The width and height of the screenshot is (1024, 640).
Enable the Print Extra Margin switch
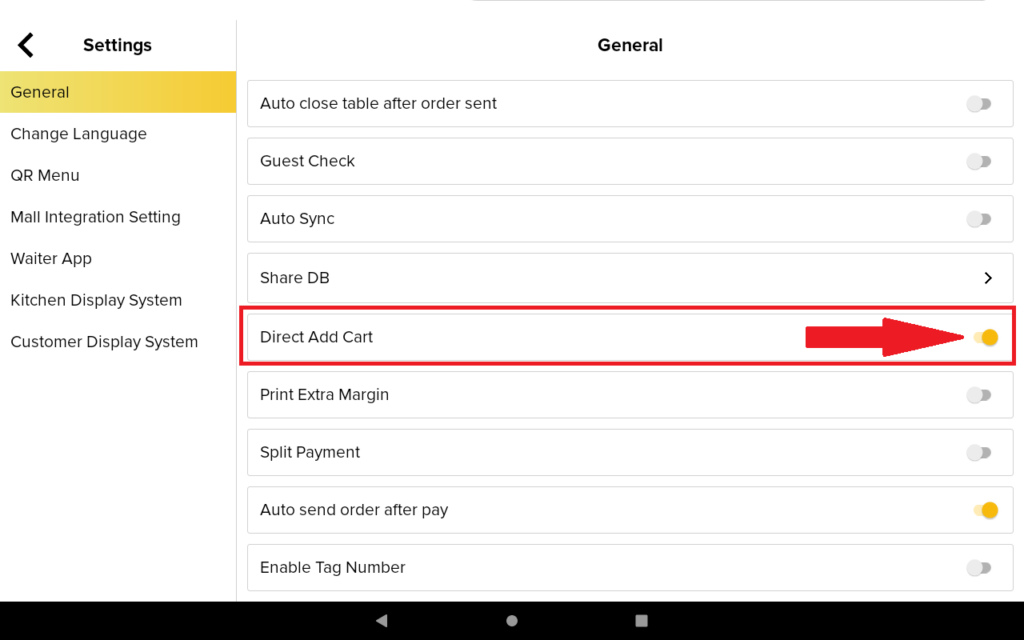point(979,395)
